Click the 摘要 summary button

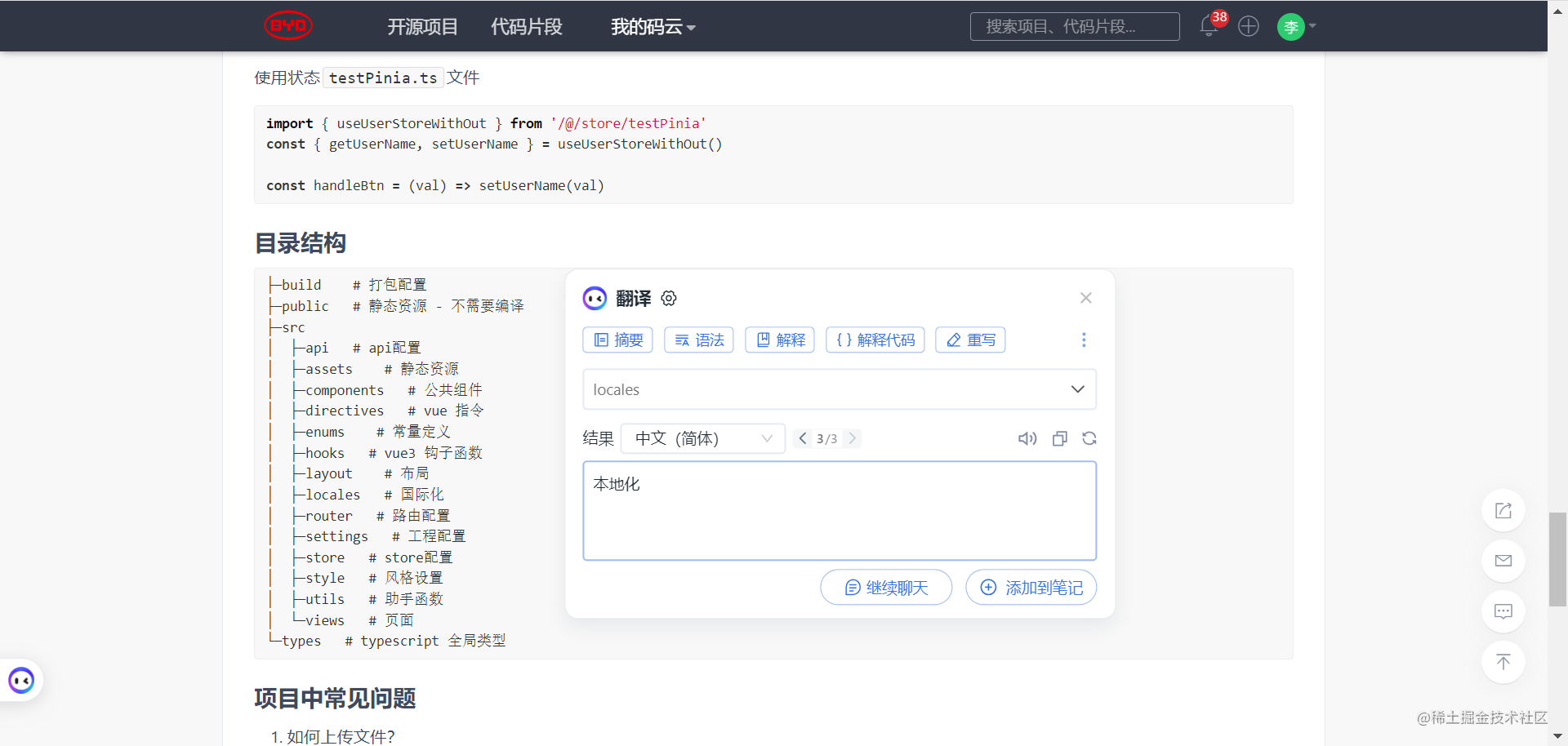click(x=618, y=340)
